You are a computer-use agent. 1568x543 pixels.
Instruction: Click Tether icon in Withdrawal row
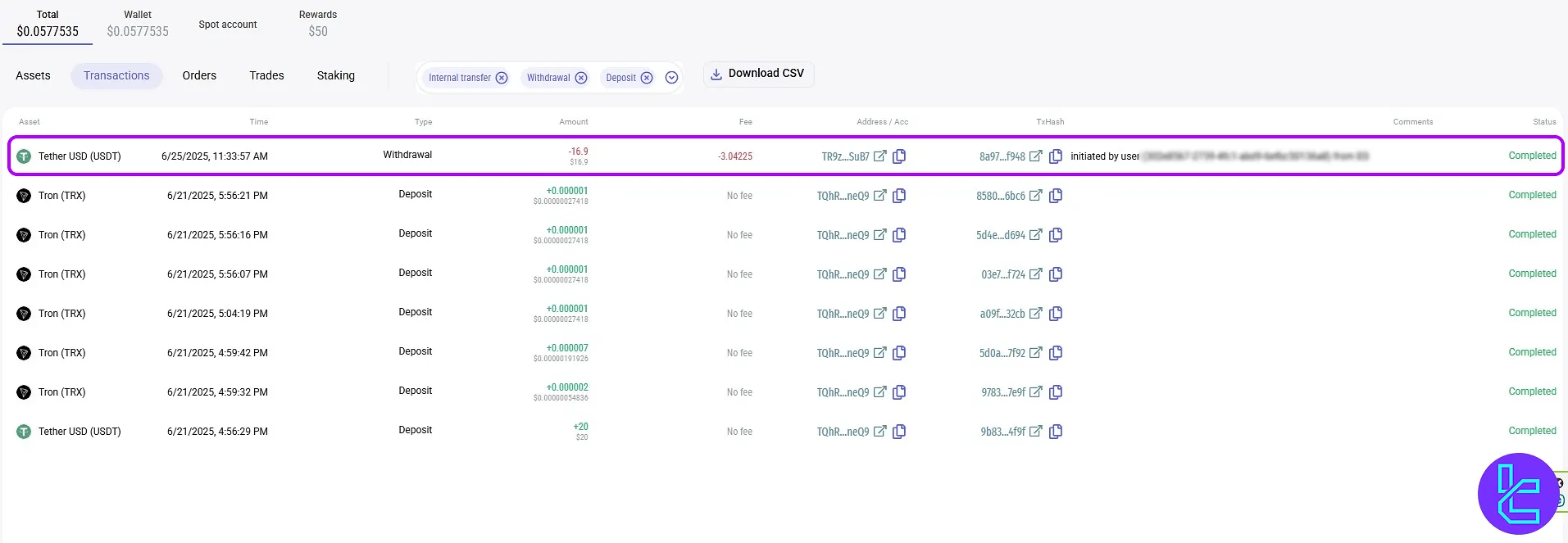click(x=24, y=156)
